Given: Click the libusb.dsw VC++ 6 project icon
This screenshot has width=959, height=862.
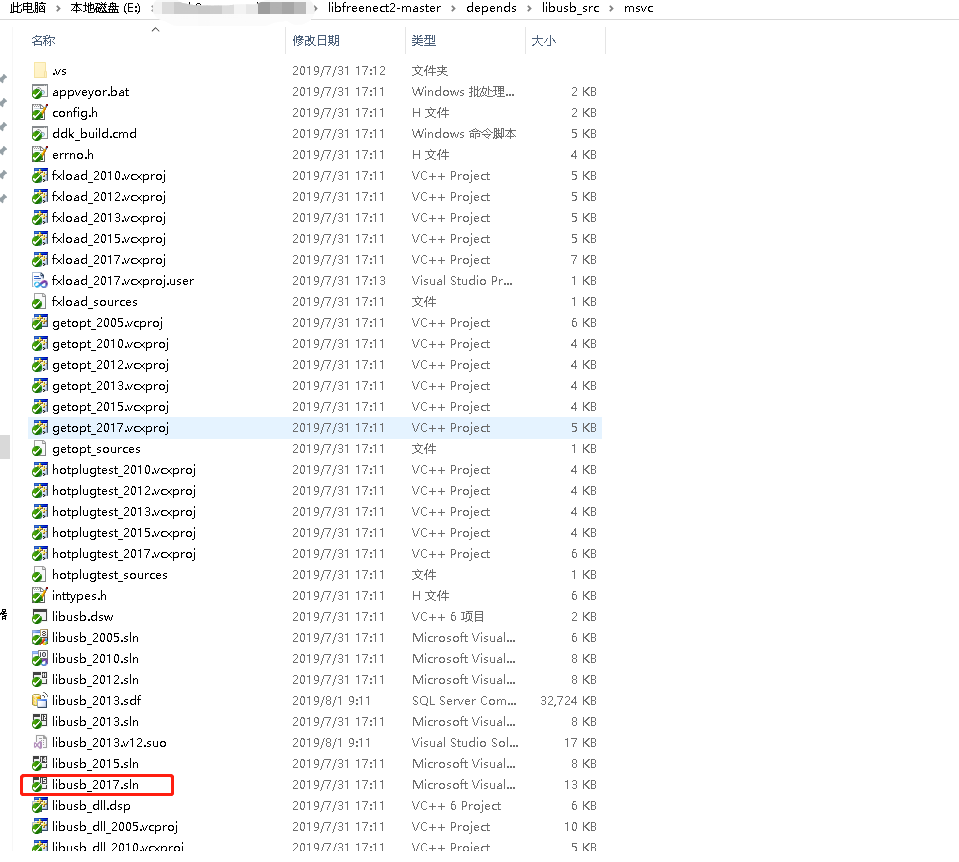Looking at the screenshot, I should point(40,616).
